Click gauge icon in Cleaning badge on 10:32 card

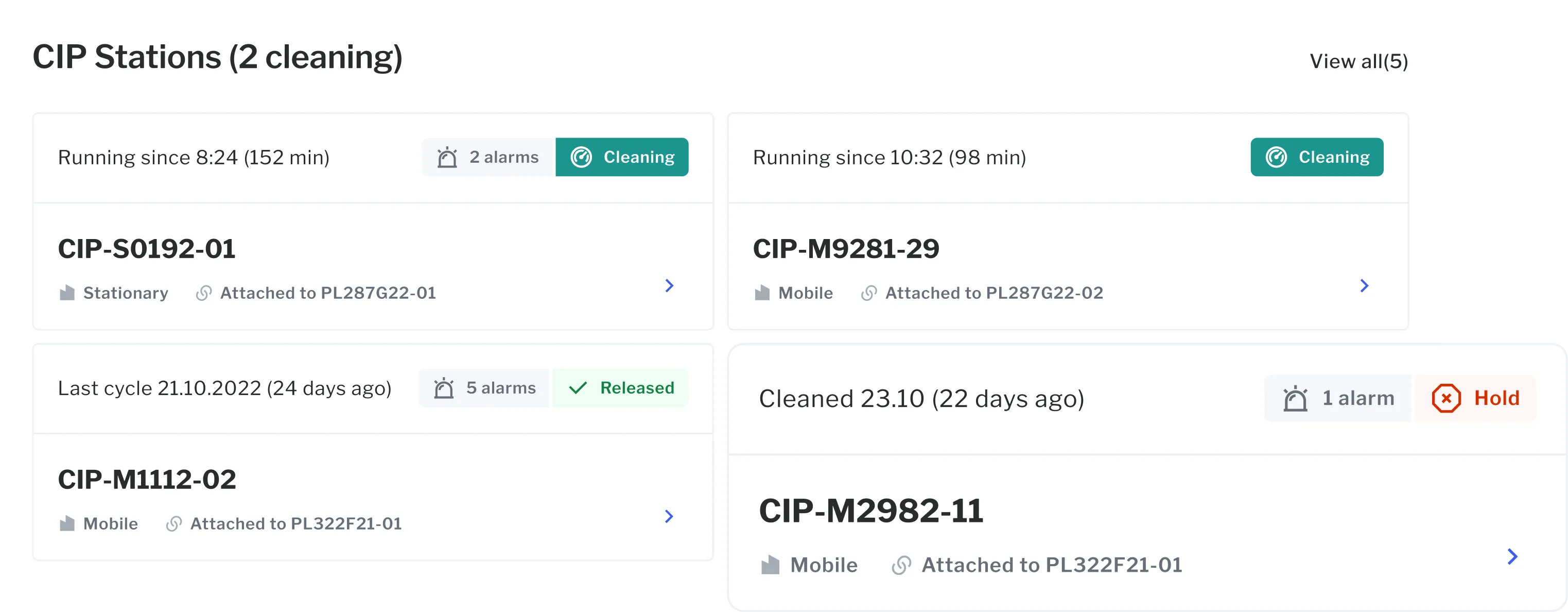[1276, 157]
